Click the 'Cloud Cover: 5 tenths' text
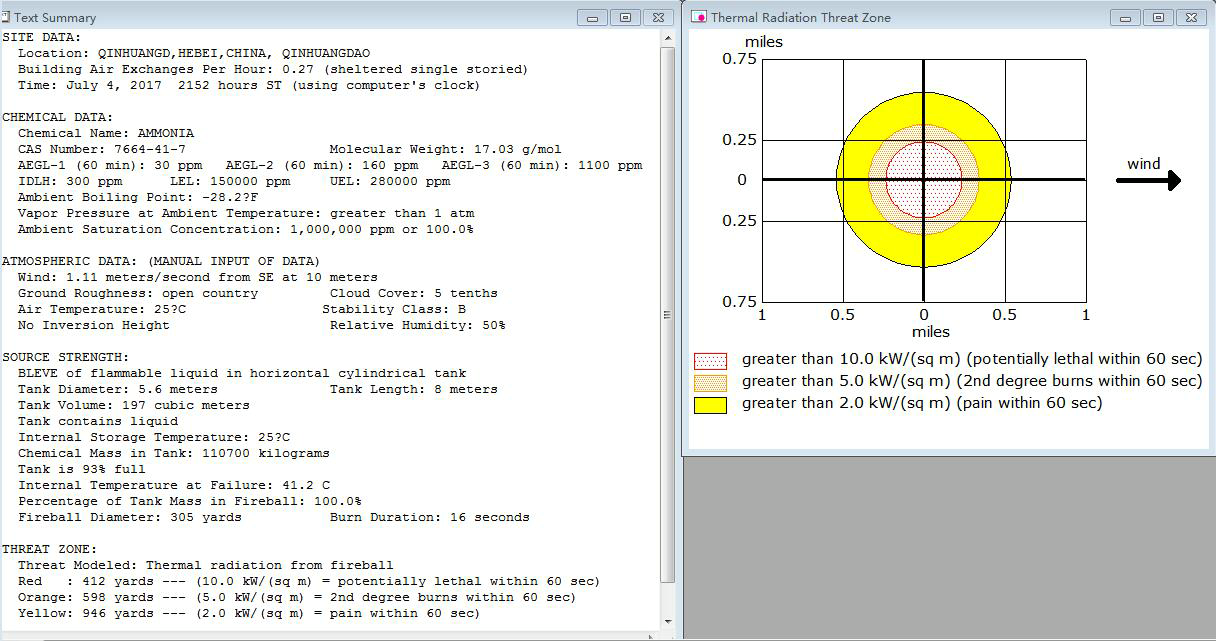The height and width of the screenshot is (641, 1216). (x=414, y=293)
